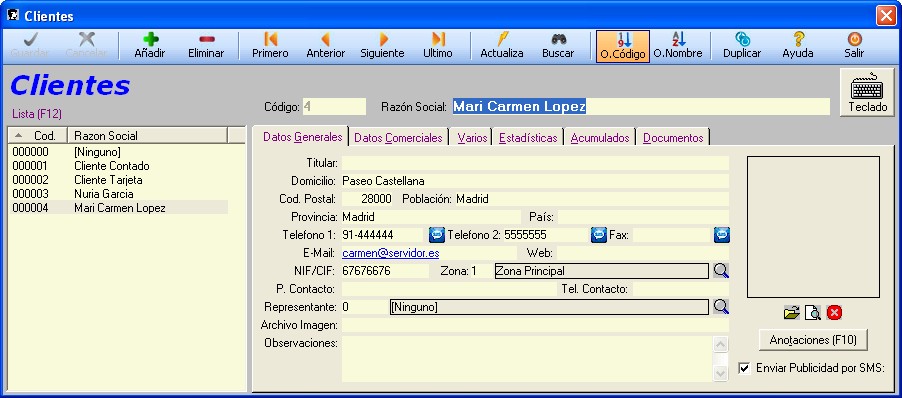This screenshot has height=398, width=902.
Task: Click the dial icon next to Telefono 2
Action: 599,235
